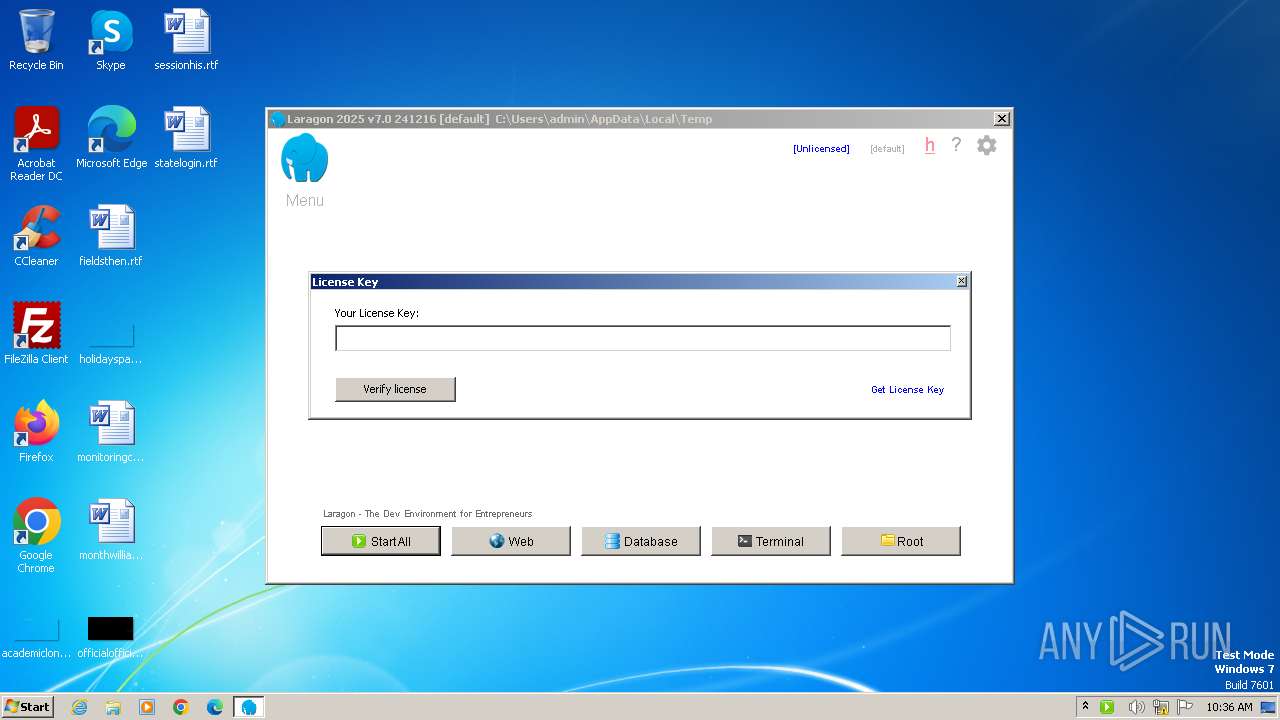Open File Explorer from the taskbar

tap(113, 707)
